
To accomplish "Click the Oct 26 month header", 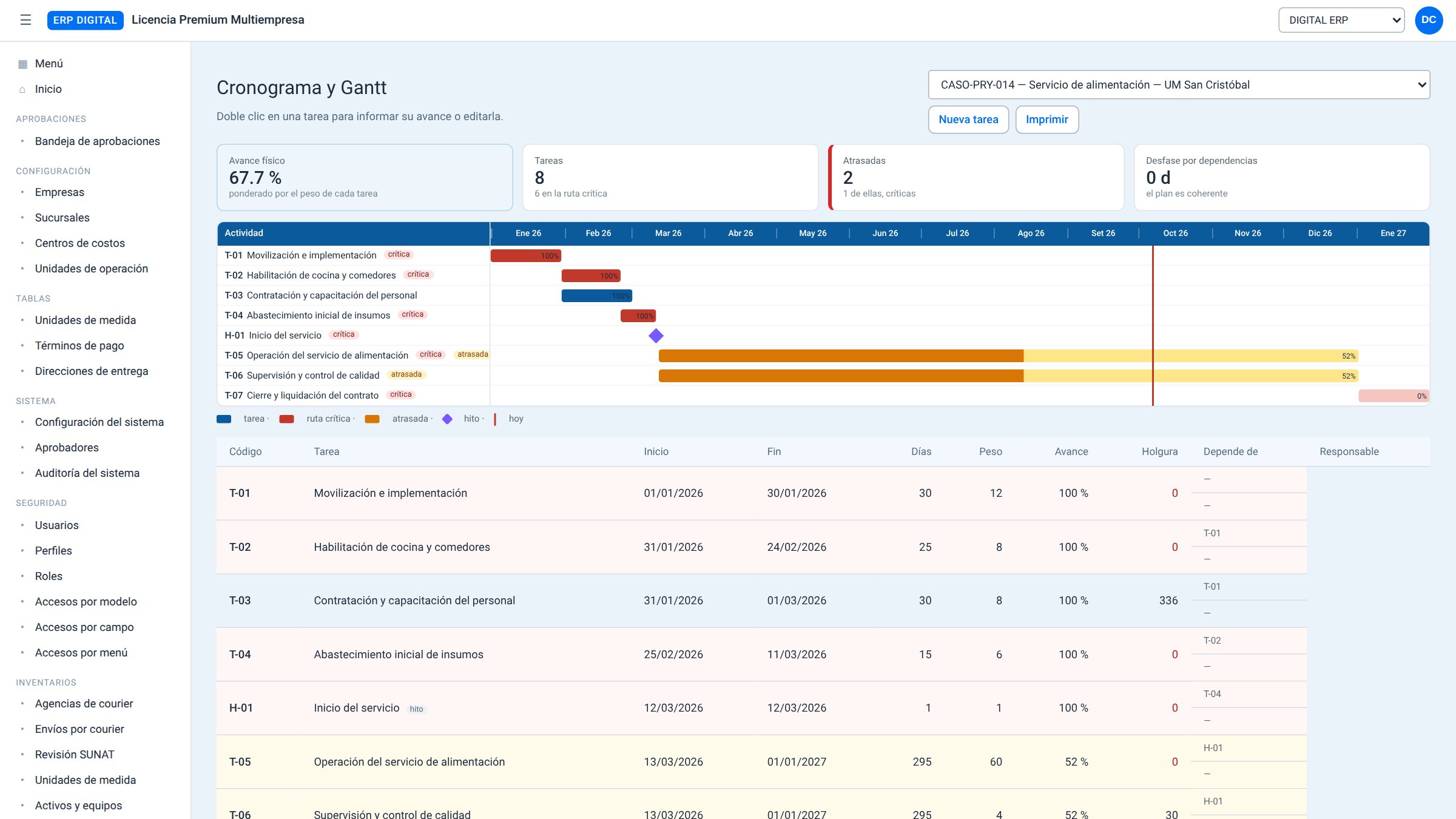I will [1175, 234].
